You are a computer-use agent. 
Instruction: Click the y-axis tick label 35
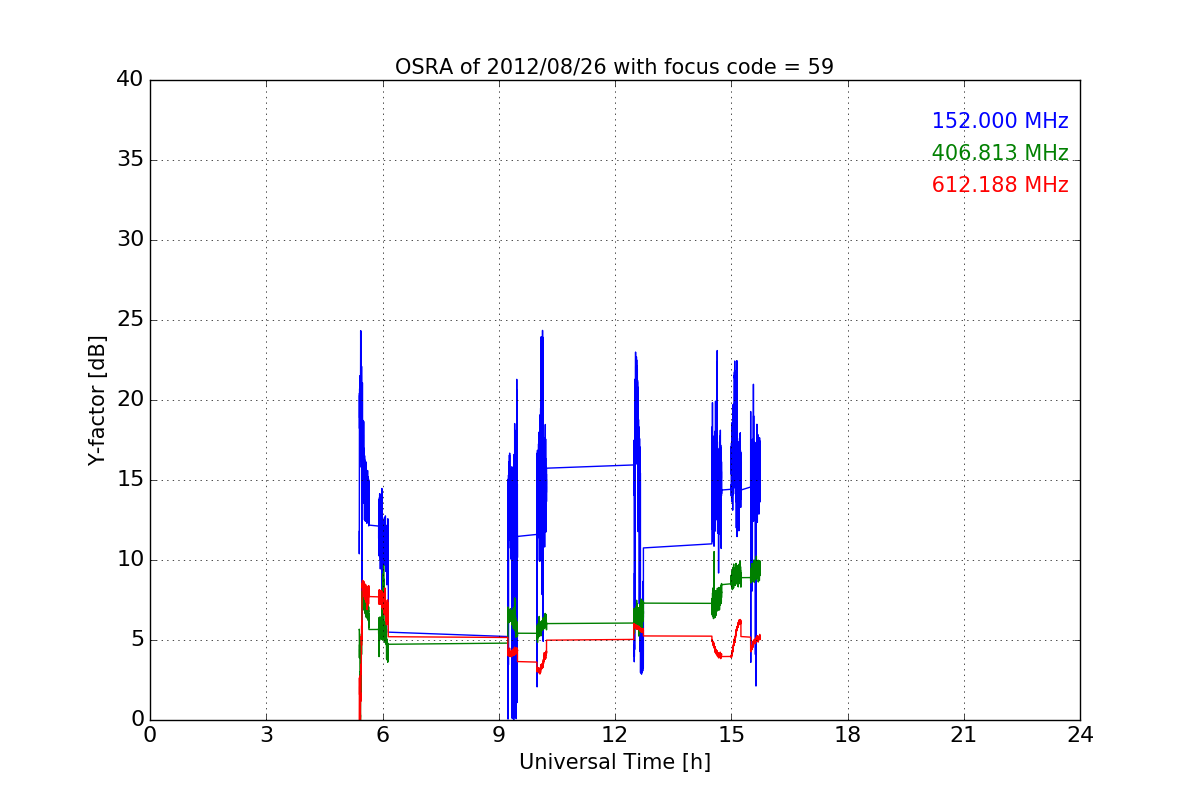pos(130,160)
